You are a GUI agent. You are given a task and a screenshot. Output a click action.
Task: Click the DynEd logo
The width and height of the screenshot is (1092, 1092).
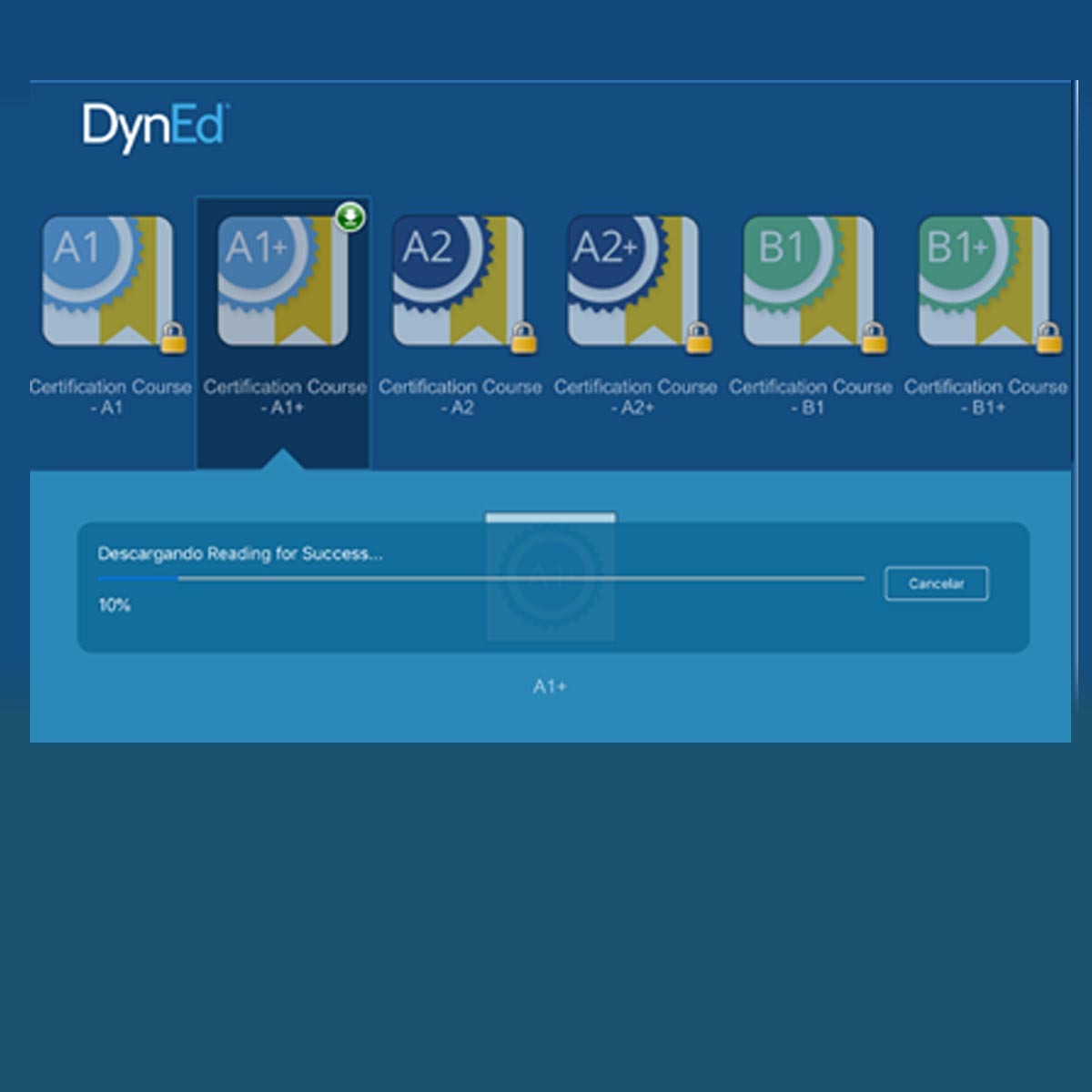[155, 121]
